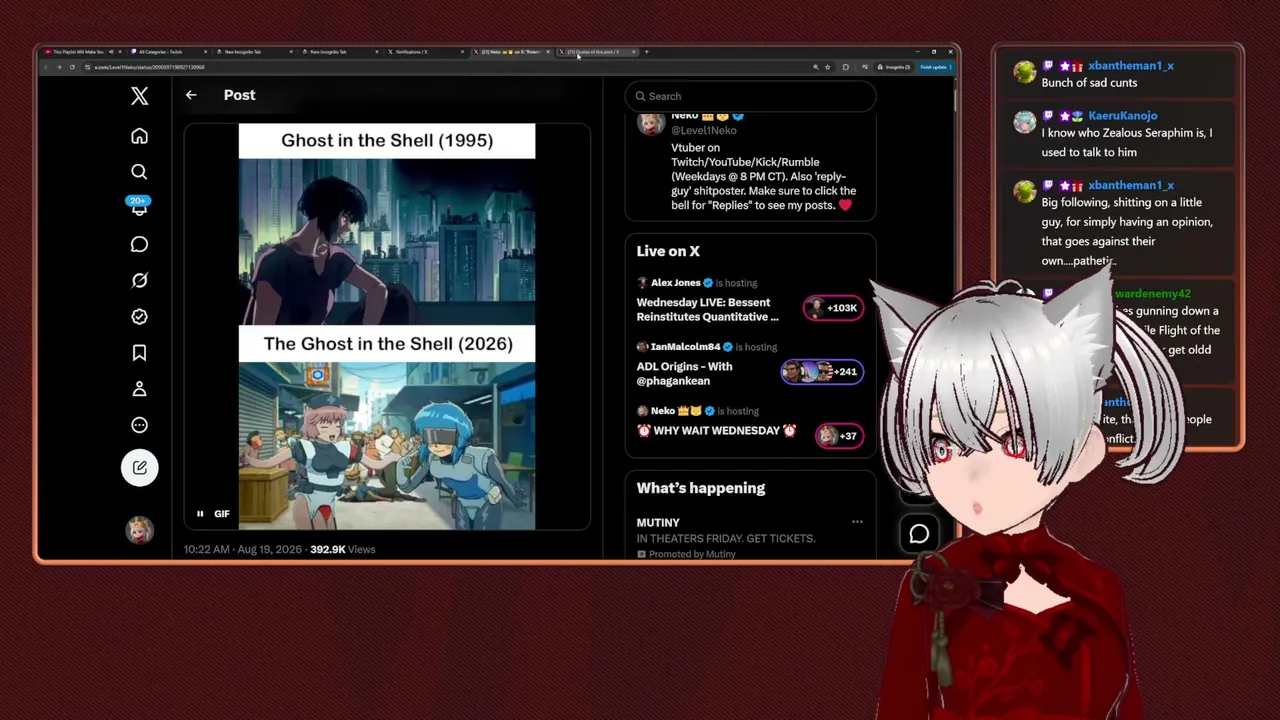This screenshot has height=720, width=1280.
Task: Open WHY WAIT WEDNESDAY space
Action: (x=716, y=430)
